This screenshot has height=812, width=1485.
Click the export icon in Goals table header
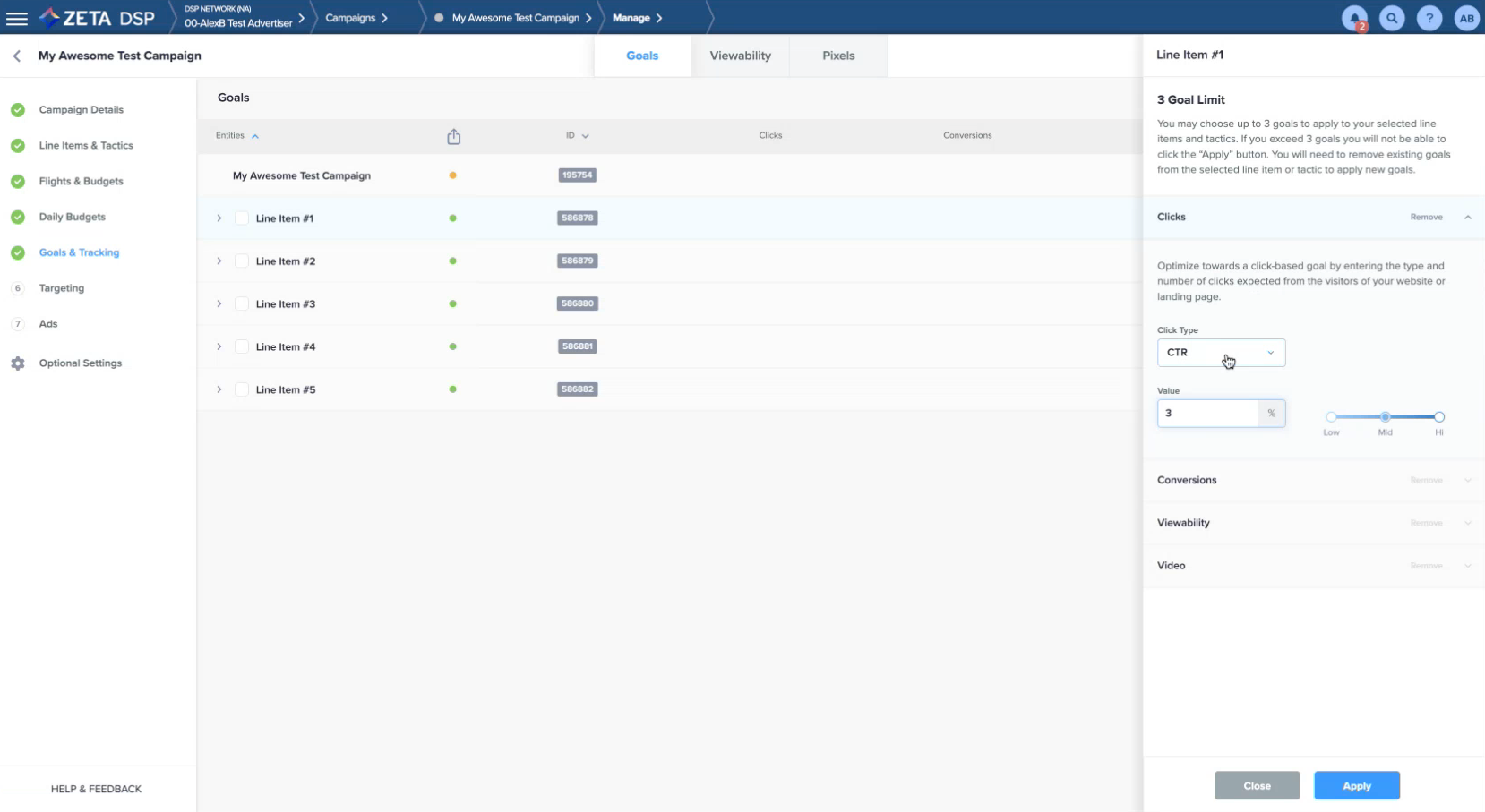(x=454, y=136)
